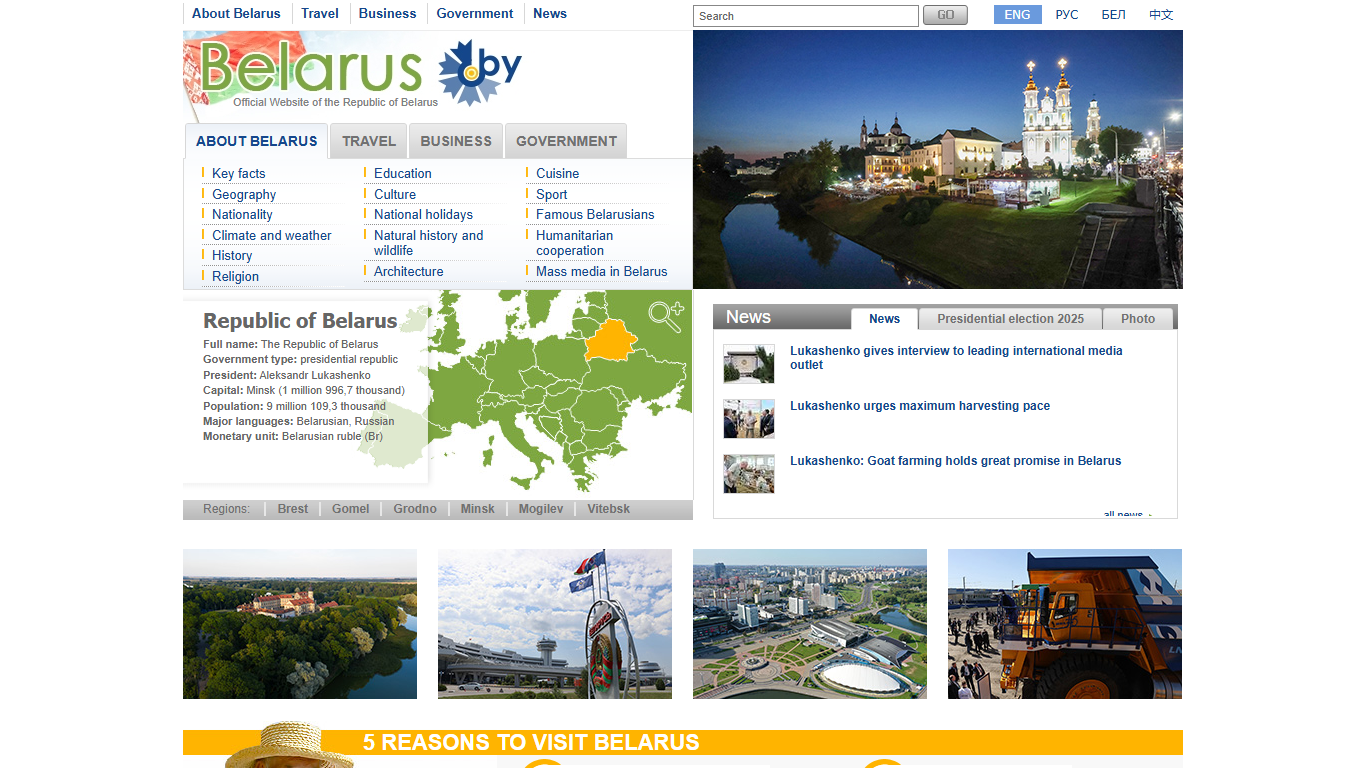Click the GO search button

(945, 15)
